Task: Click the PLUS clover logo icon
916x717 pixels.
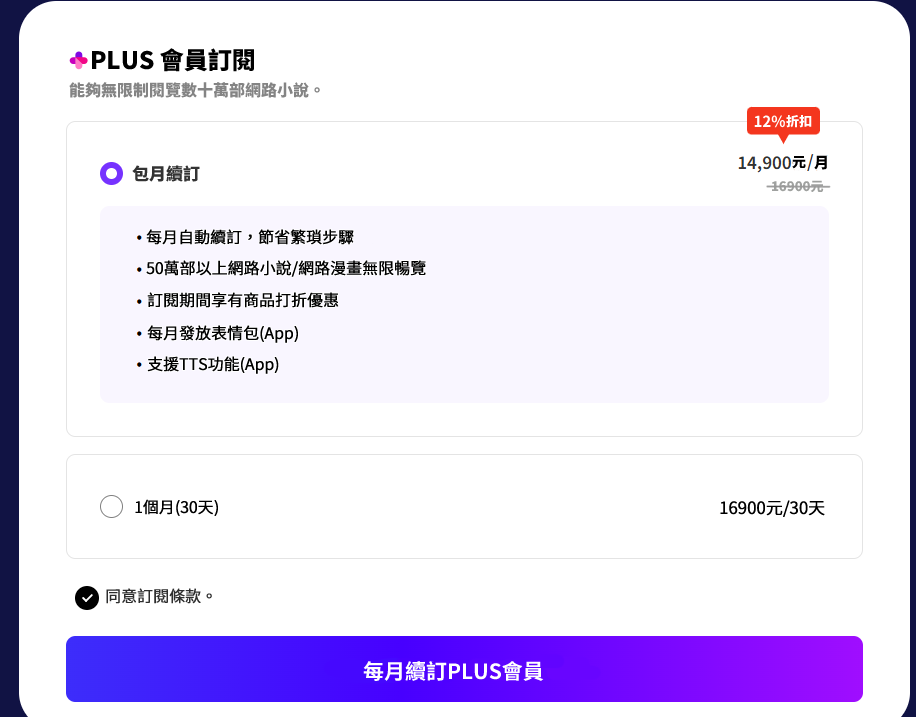Action: click(x=78, y=60)
